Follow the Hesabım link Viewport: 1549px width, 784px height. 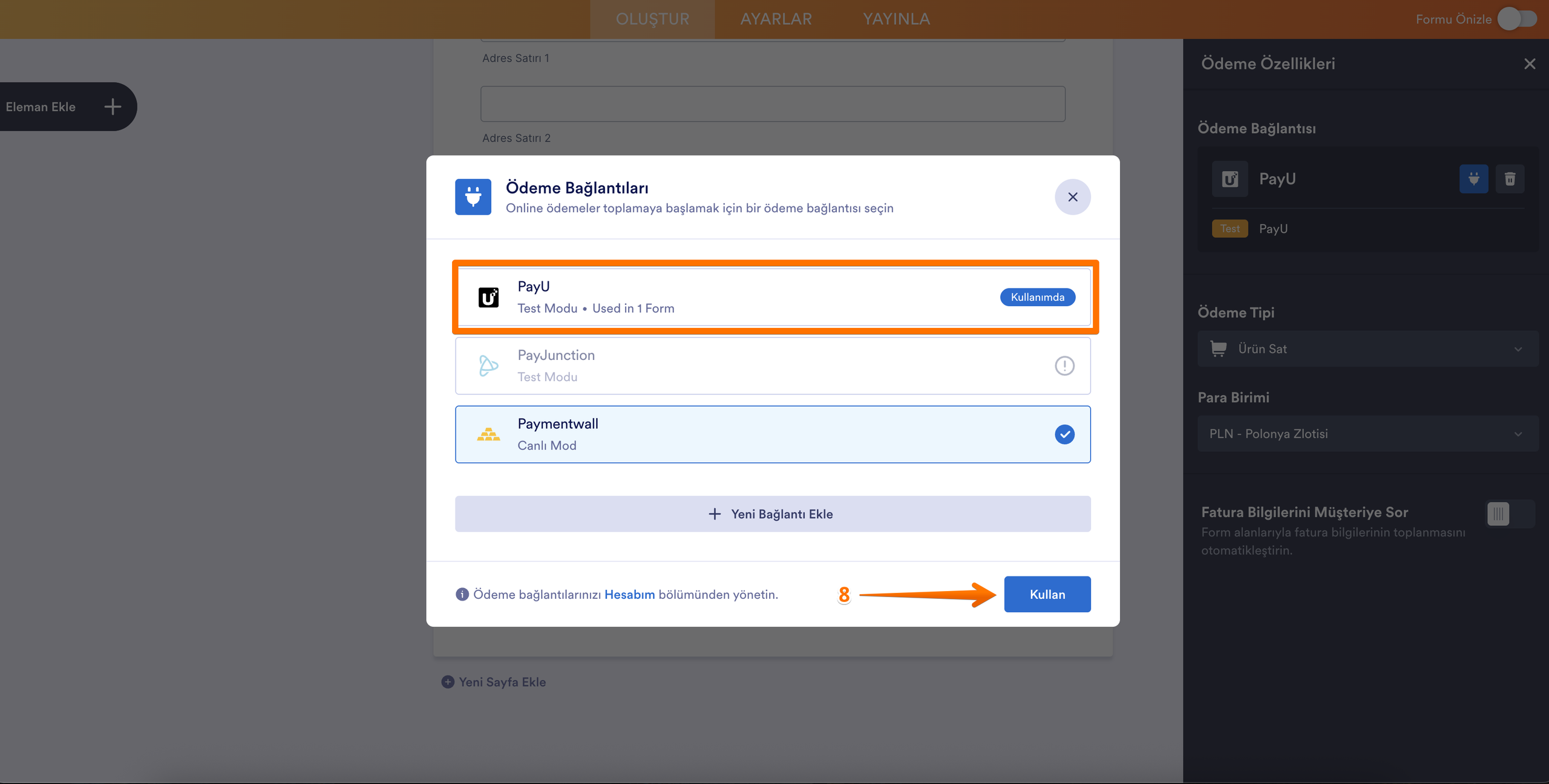(x=629, y=594)
